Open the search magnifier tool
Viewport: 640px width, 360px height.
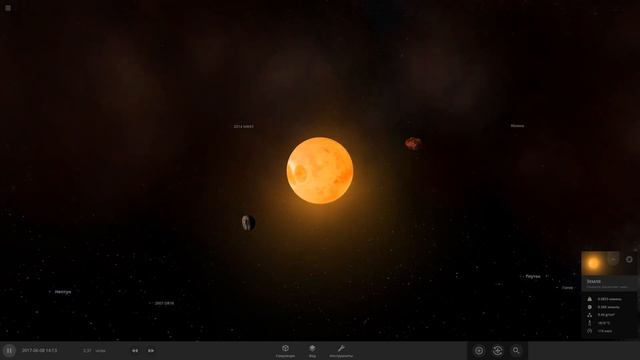tap(516, 351)
